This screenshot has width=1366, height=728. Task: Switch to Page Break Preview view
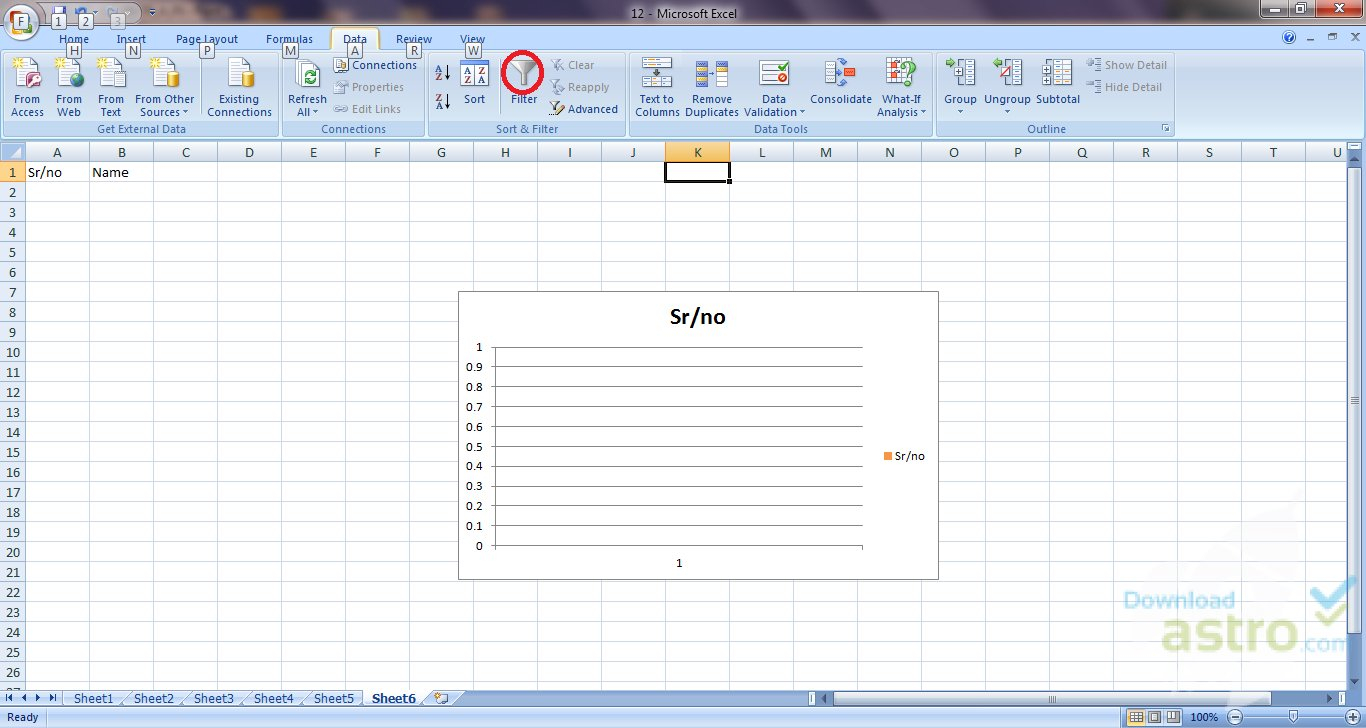click(1174, 717)
